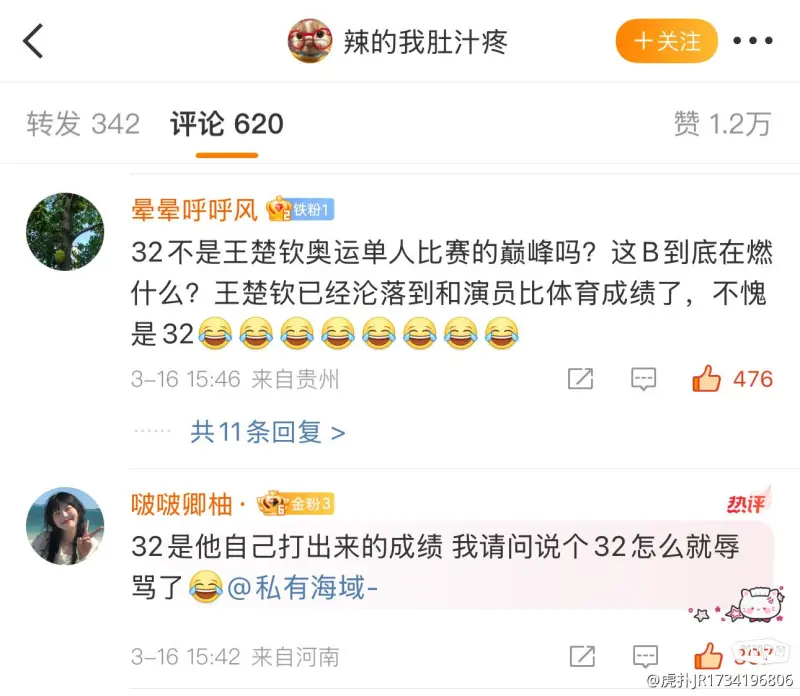Open the three-dots more options menu
The height and width of the screenshot is (696, 800).
[x=753, y=40]
